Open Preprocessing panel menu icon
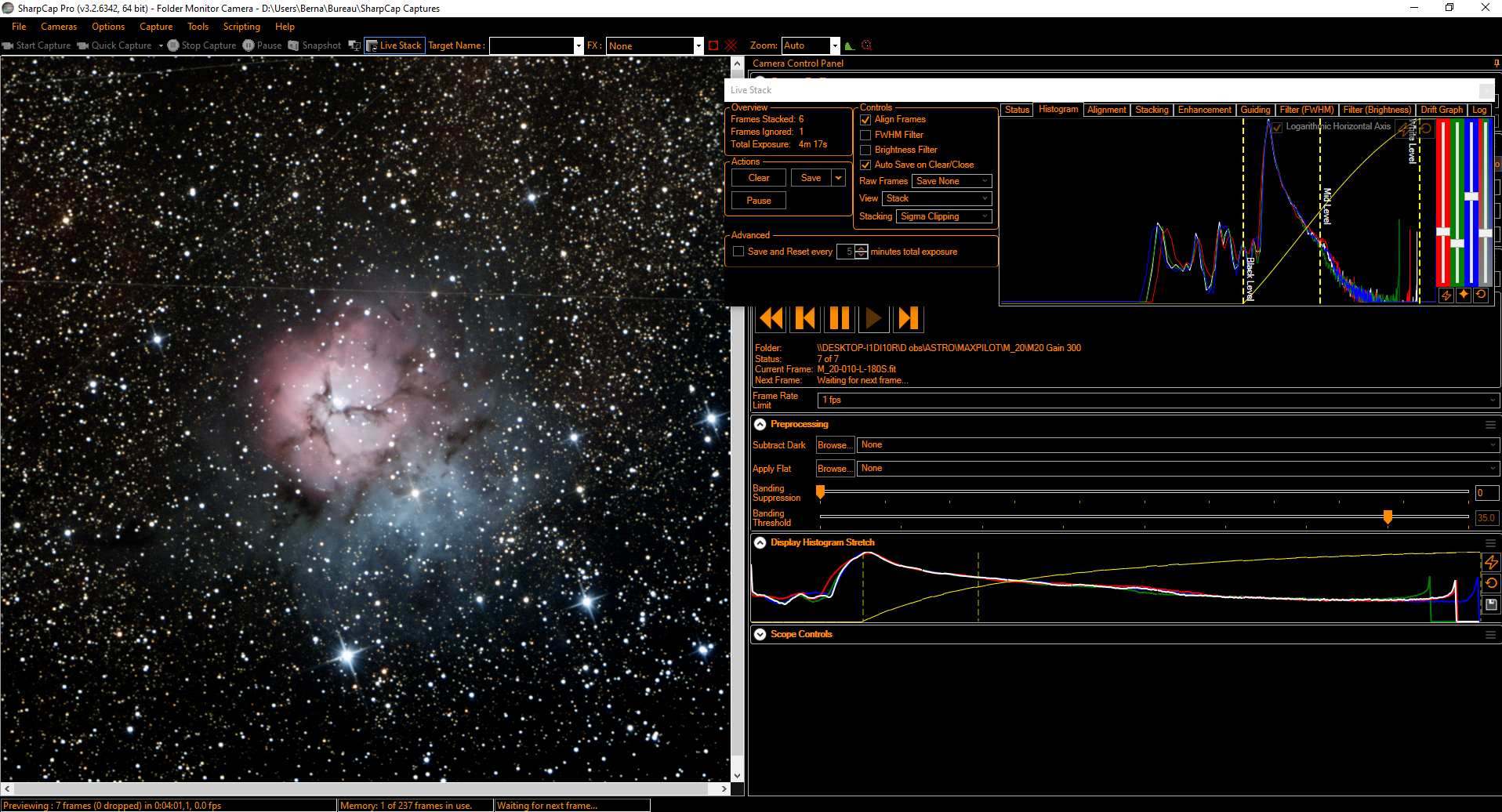The width and height of the screenshot is (1502, 812). tap(1490, 425)
